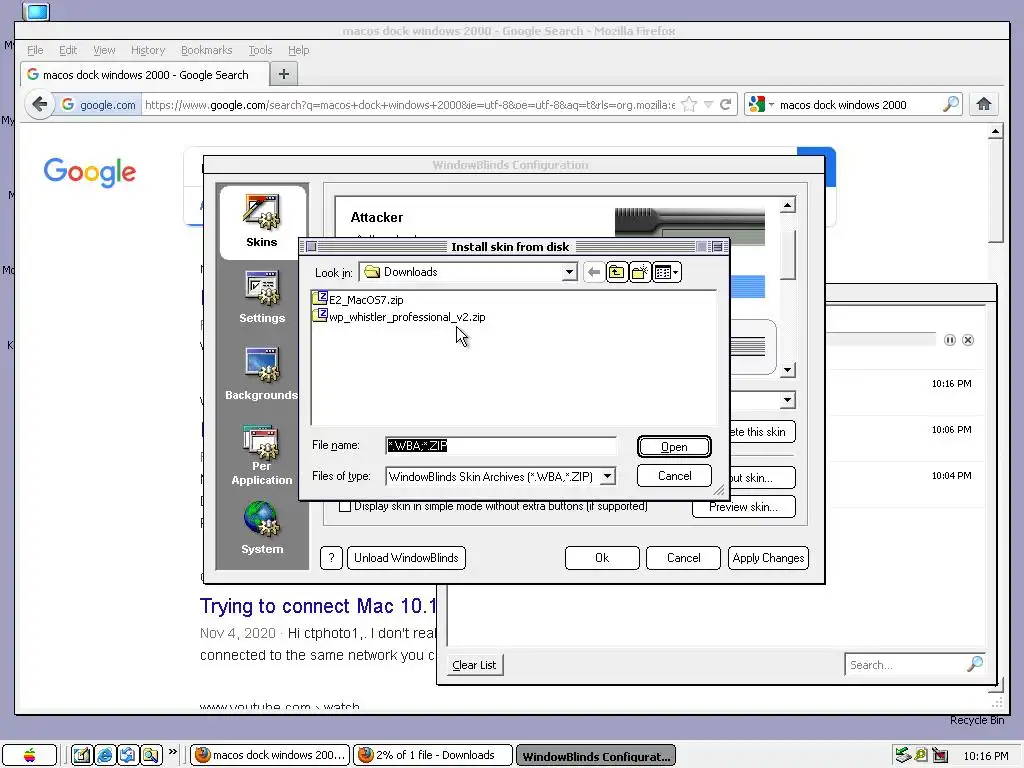Select the E2_MacOS7.zip file
The width and height of the screenshot is (1024, 768).
[x=359, y=300]
